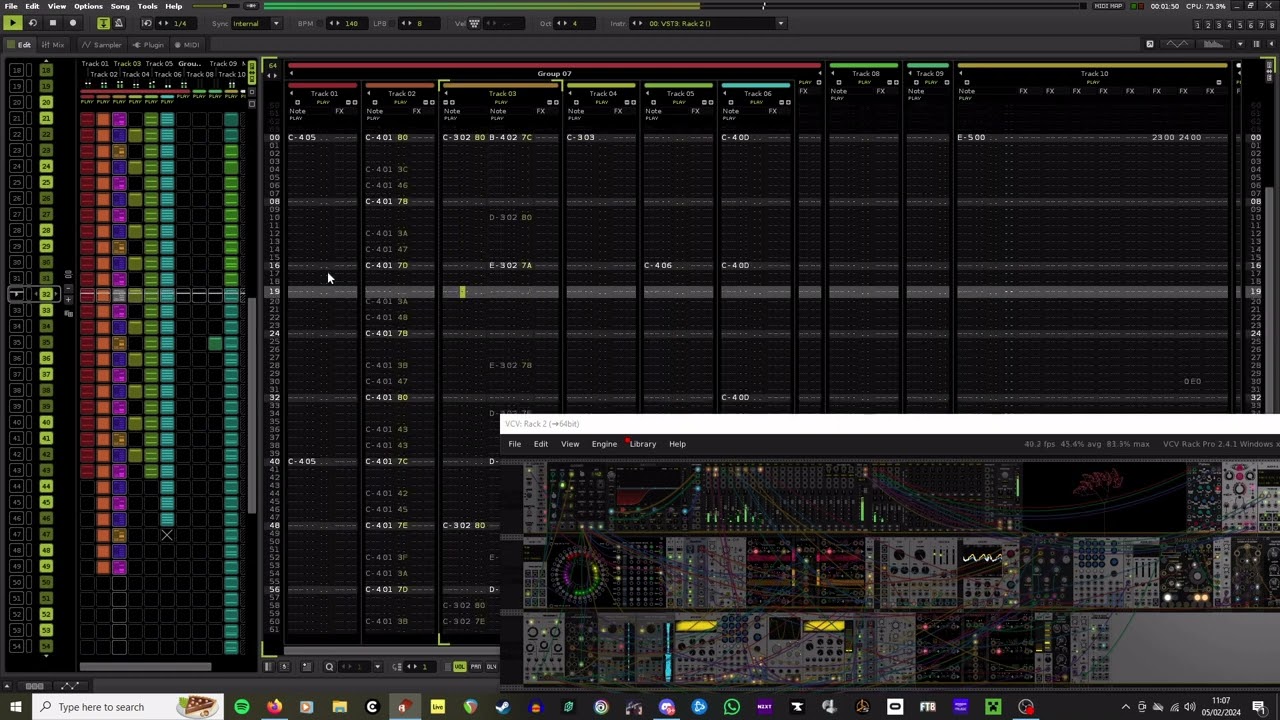Toggle block loop button
The width and height of the screenshot is (1280, 720).
pos(147,23)
